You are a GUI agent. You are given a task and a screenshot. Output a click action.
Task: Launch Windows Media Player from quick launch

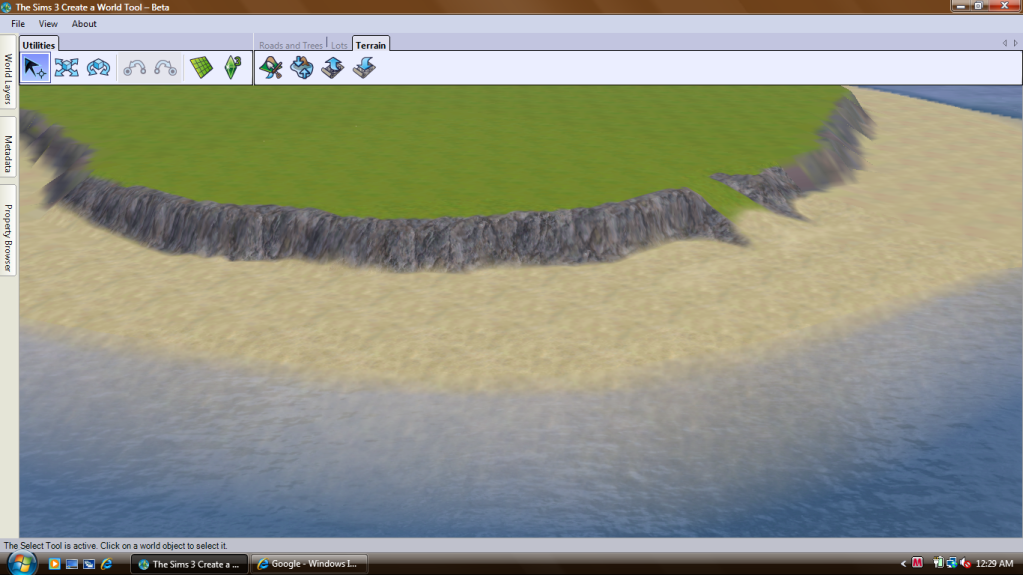click(x=54, y=564)
